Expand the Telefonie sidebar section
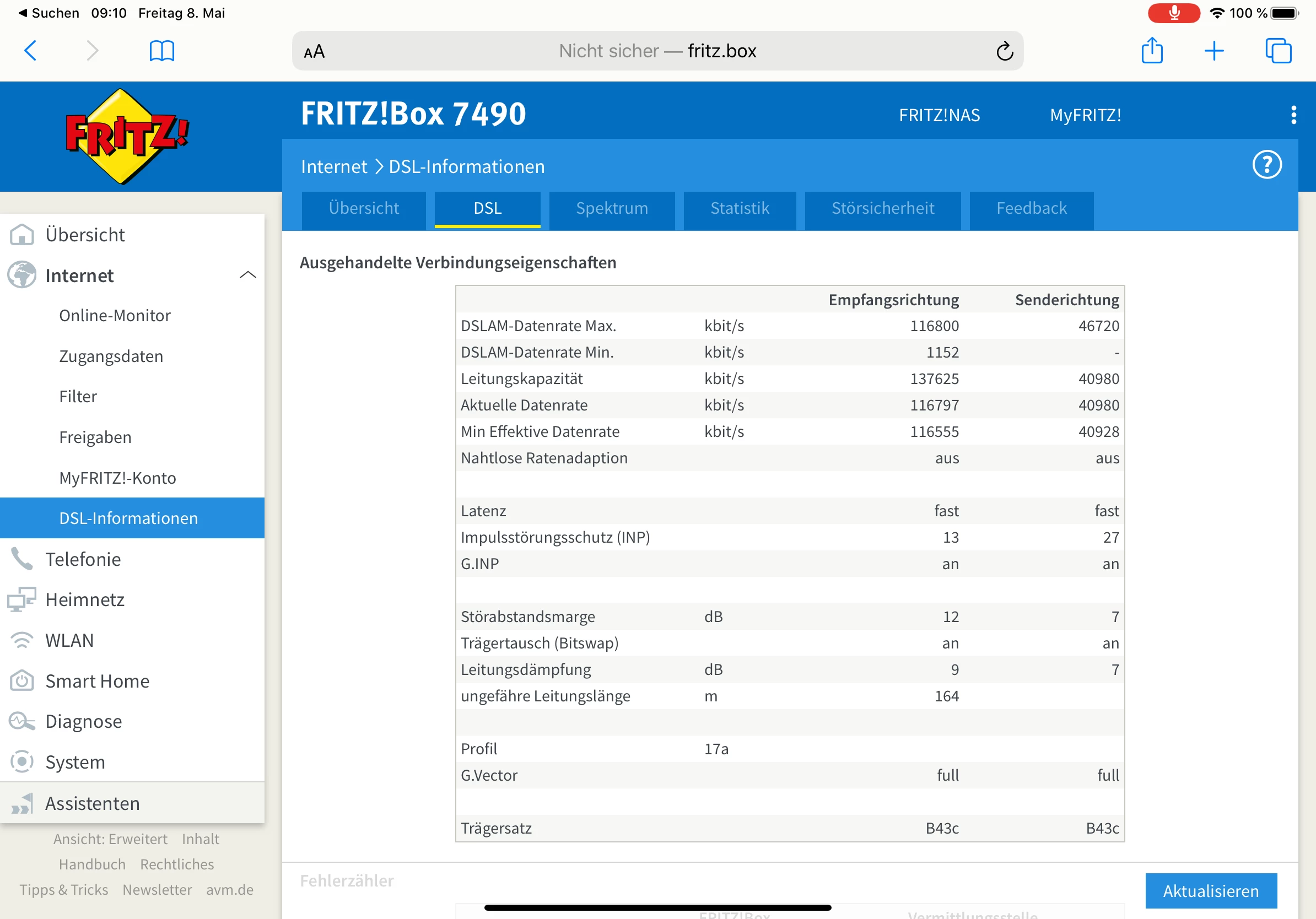1316x919 pixels. (x=83, y=559)
